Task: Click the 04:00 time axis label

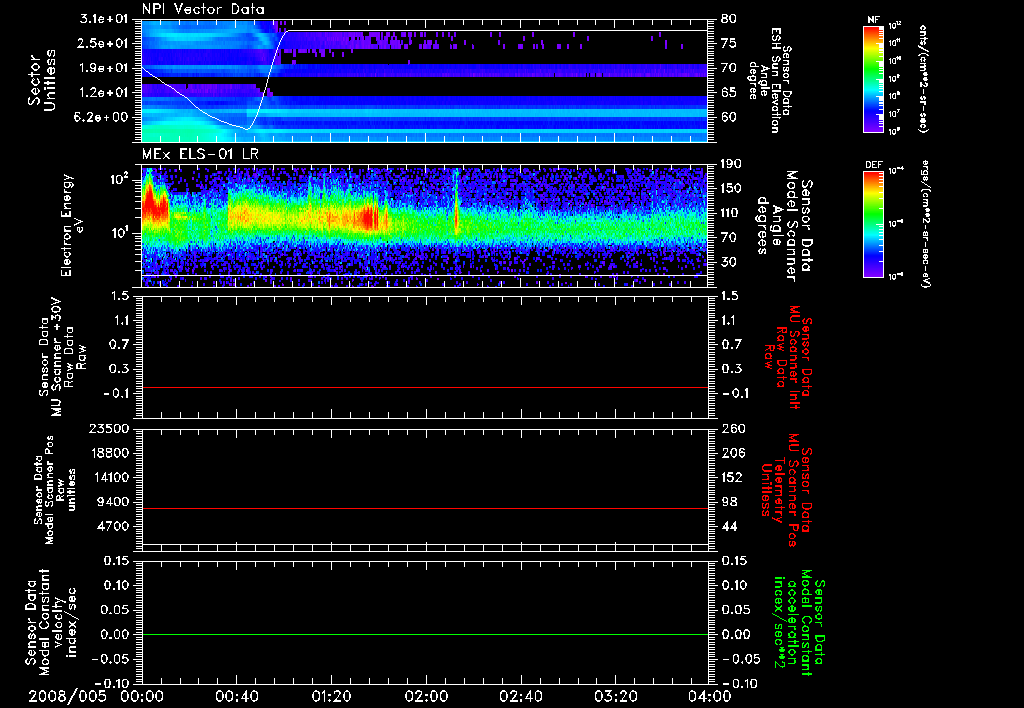Action: pyautogui.click(x=710, y=696)
